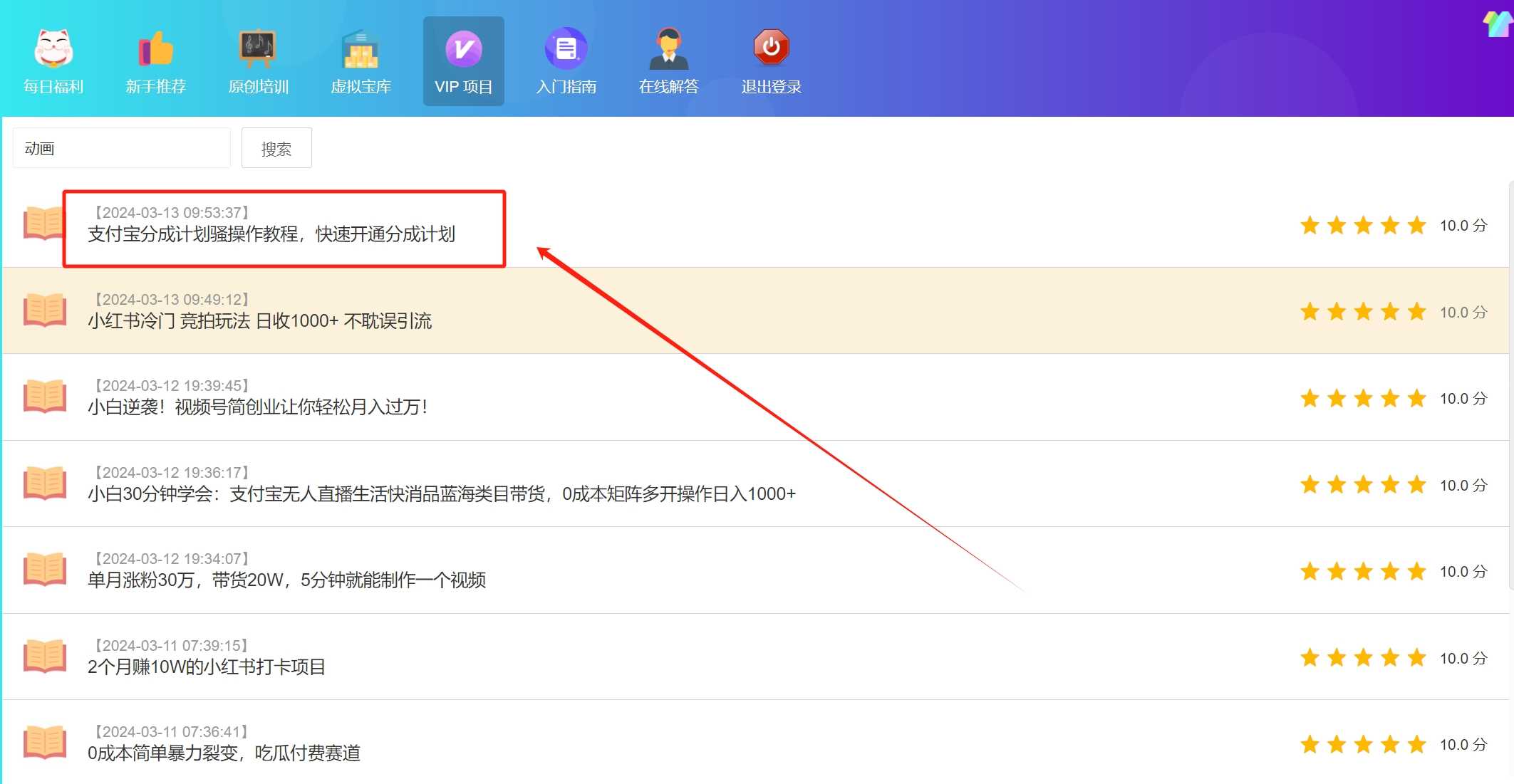Image resolution: width=1514 pixels, height=784 pixels.
Task: Click 10.0 分 score of 单月涨粉30万 row
Action: click(1463, 572)
